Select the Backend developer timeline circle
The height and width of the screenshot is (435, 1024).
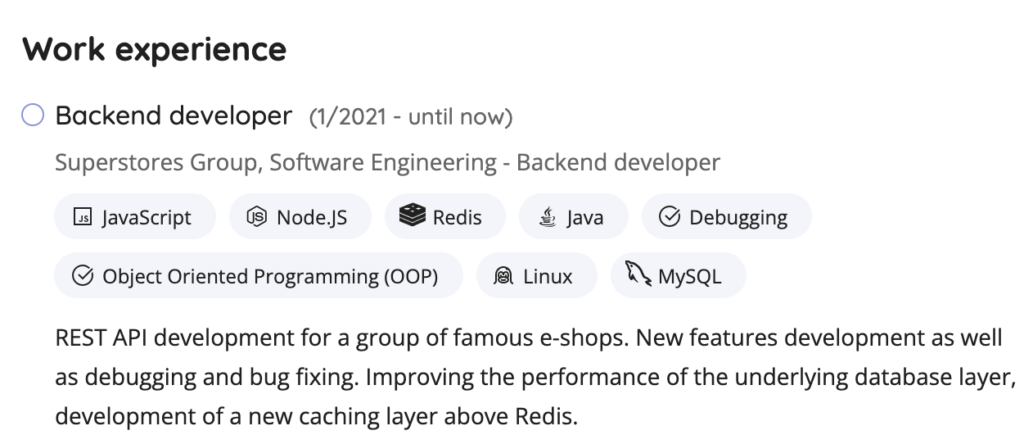coord(33,117)
